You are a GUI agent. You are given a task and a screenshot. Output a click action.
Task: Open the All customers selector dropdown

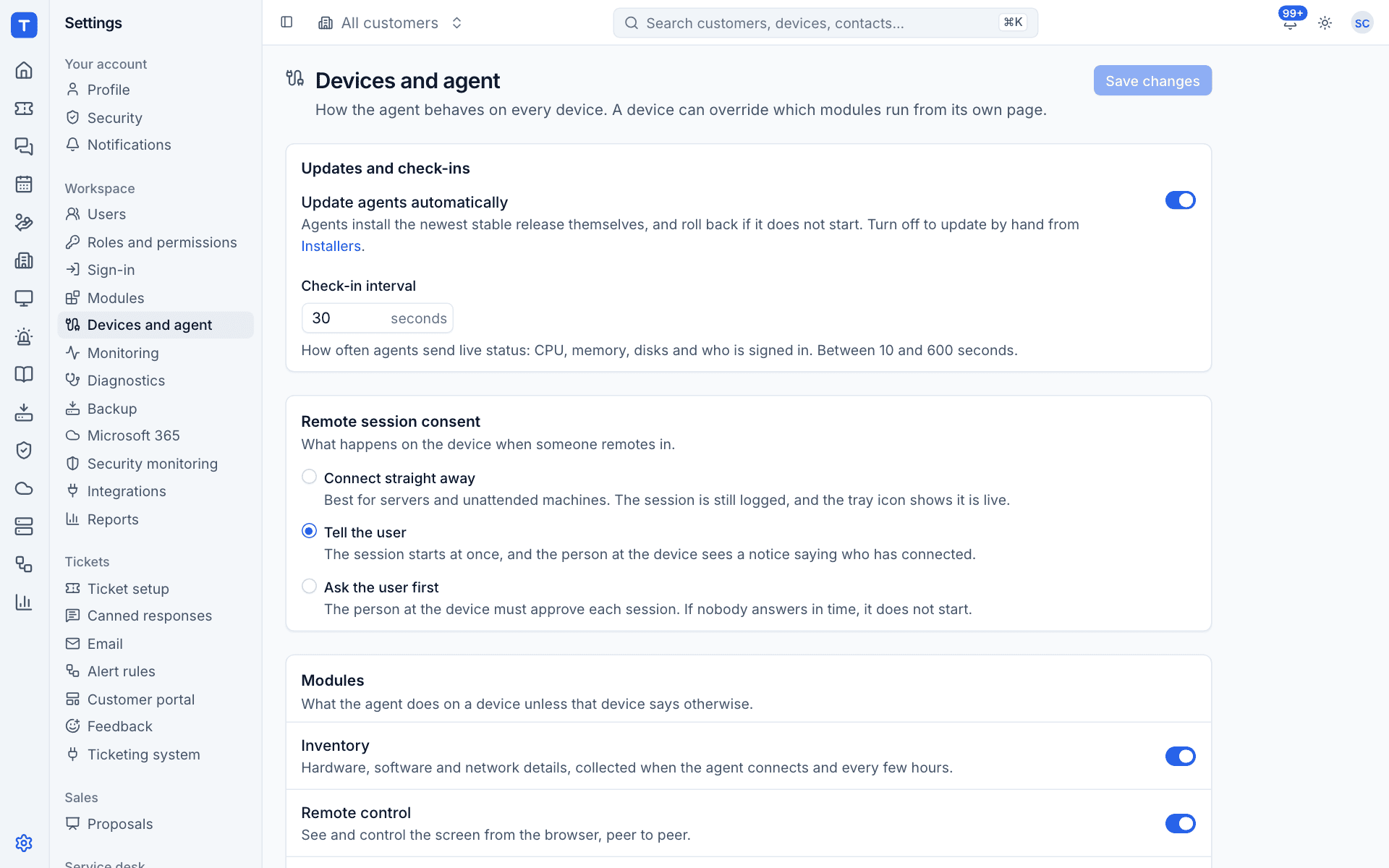pos(391,22)
